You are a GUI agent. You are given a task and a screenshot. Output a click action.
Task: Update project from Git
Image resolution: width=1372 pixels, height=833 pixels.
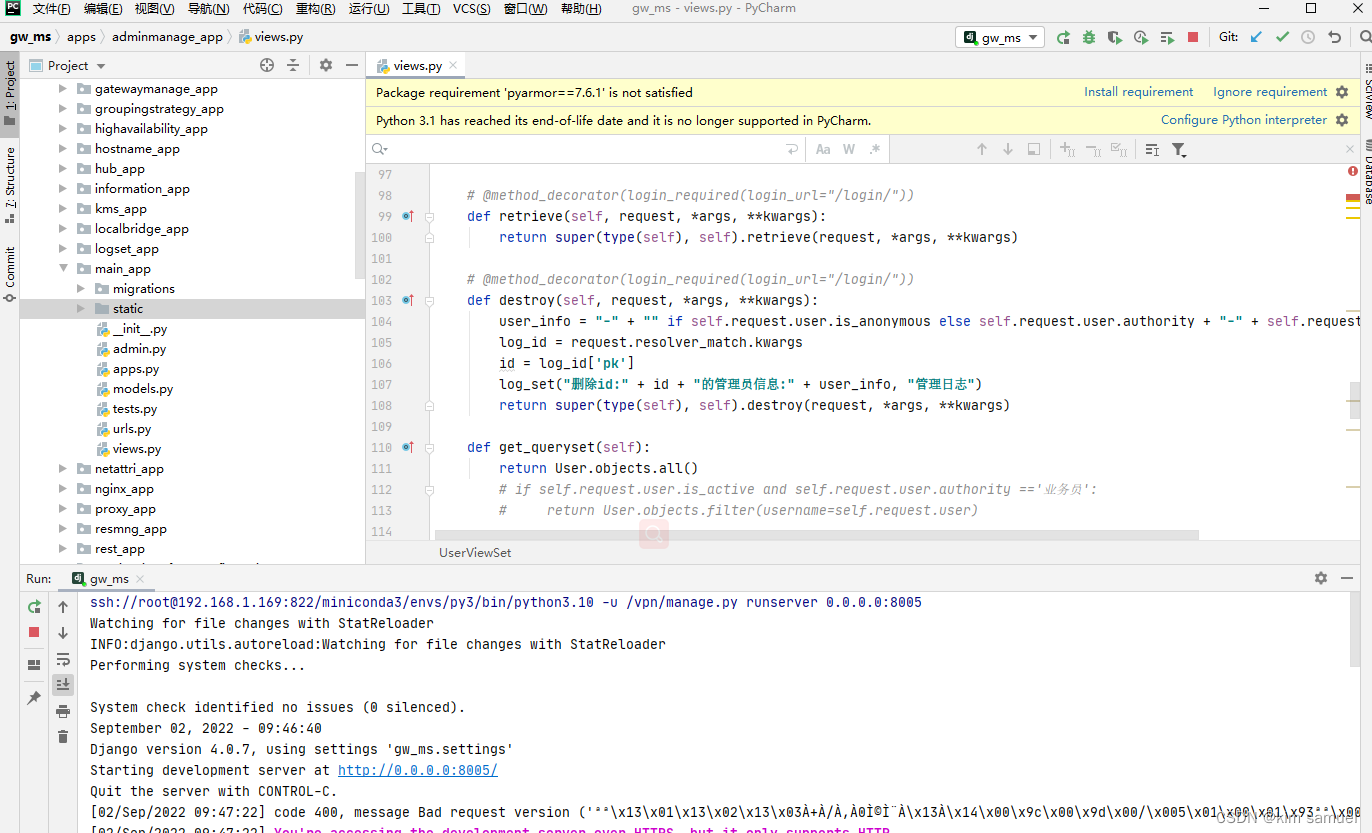(x=1256, y=37)
